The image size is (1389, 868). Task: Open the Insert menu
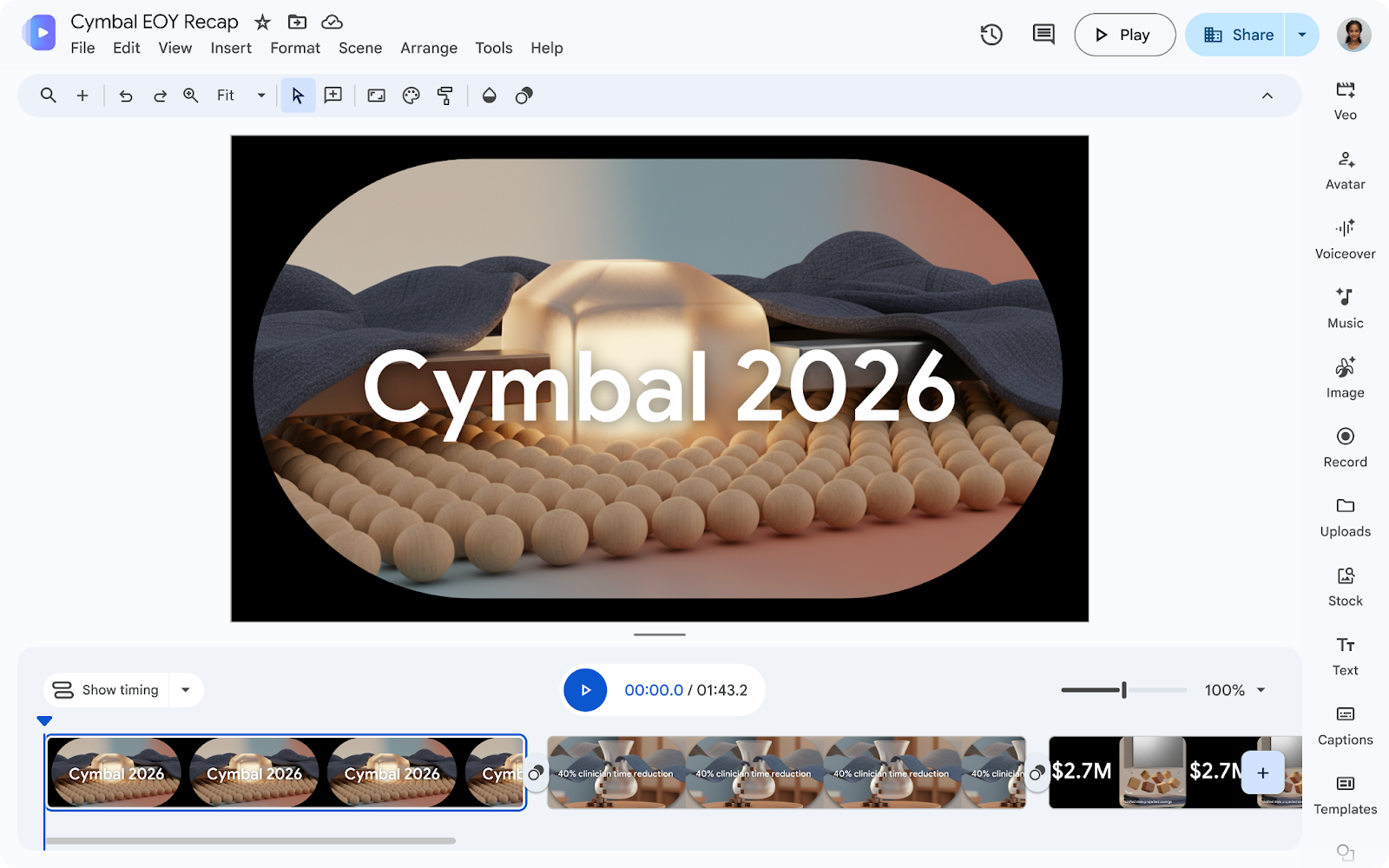tap(231, 48)
